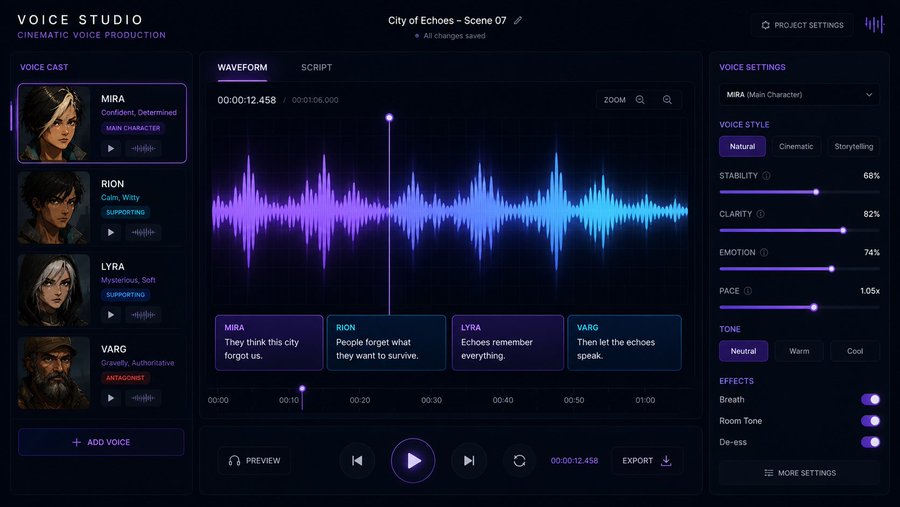Click the timeline playhead marker near 00:10
900x507 pixels.
pos(302,389)
